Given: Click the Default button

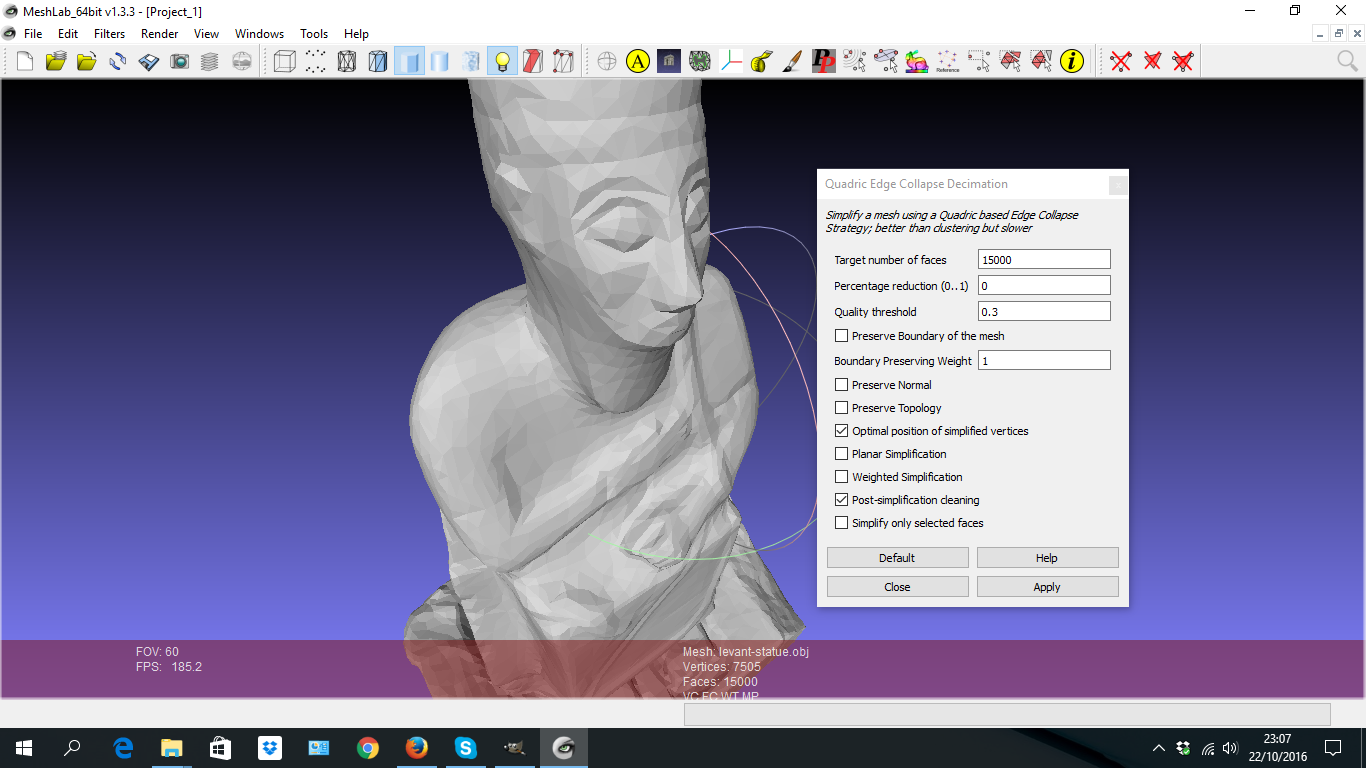Looking at the screenshot, I should click(897, 558).
